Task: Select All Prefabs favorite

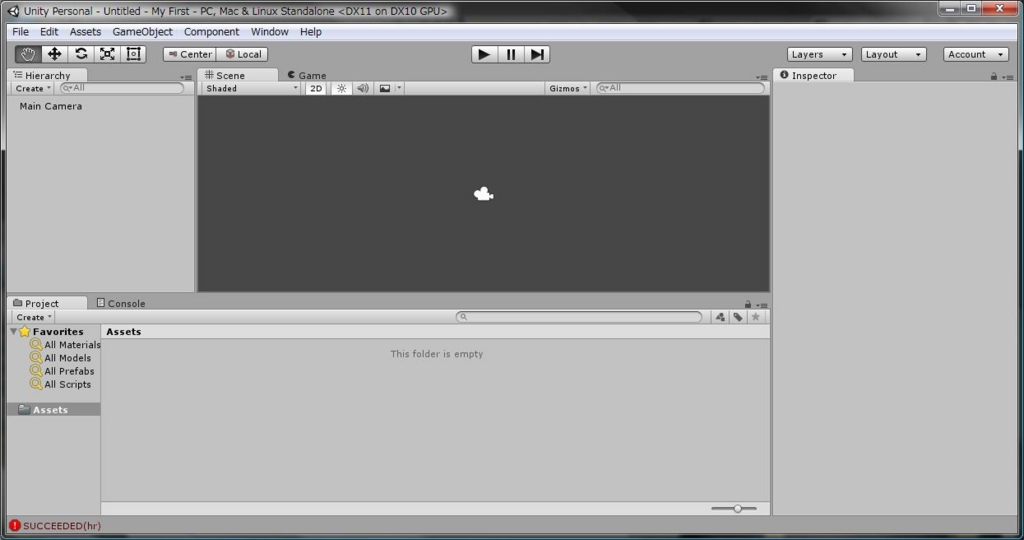Action: coord(62,371)
